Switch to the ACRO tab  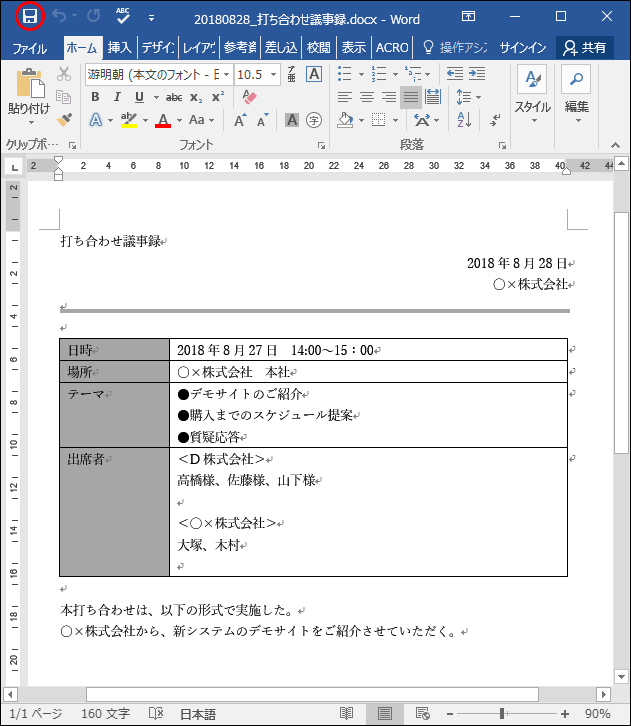392,48
